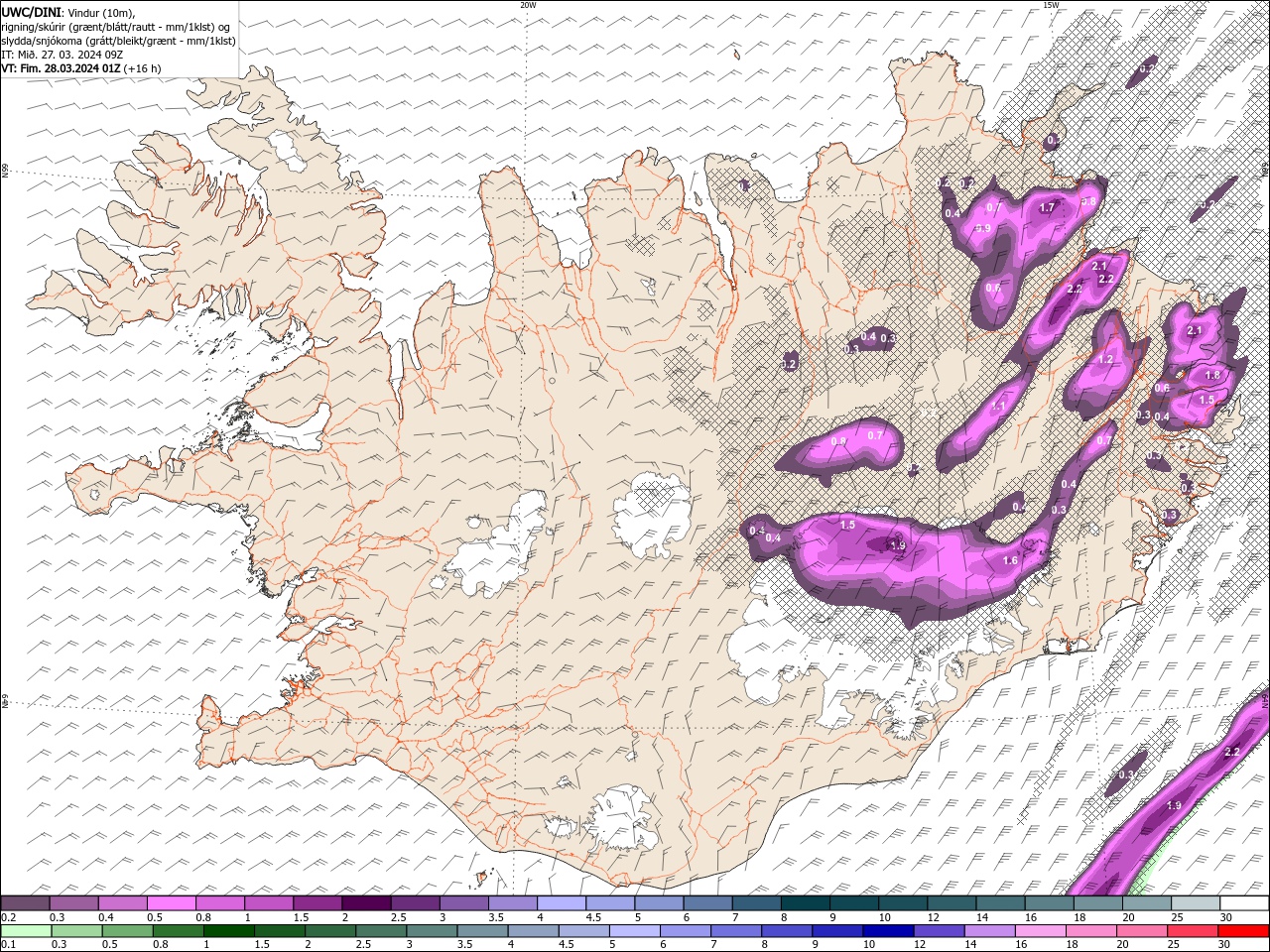The image size is (1270, 952).
Task: Click the '15W' longitude label
Action: point(1051,5)
